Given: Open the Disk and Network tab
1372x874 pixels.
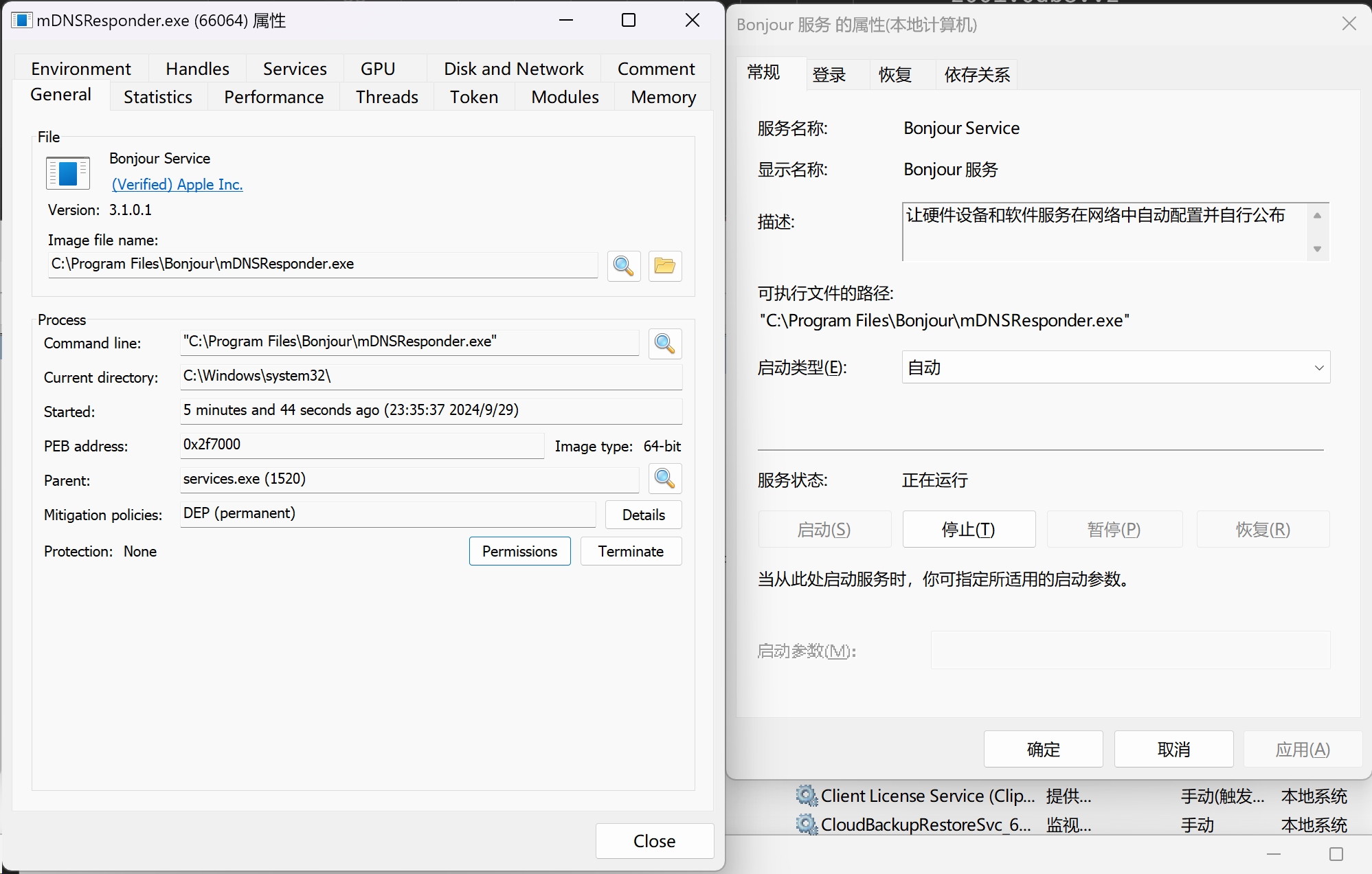Looking at the screenshot, I should [513, 69].
